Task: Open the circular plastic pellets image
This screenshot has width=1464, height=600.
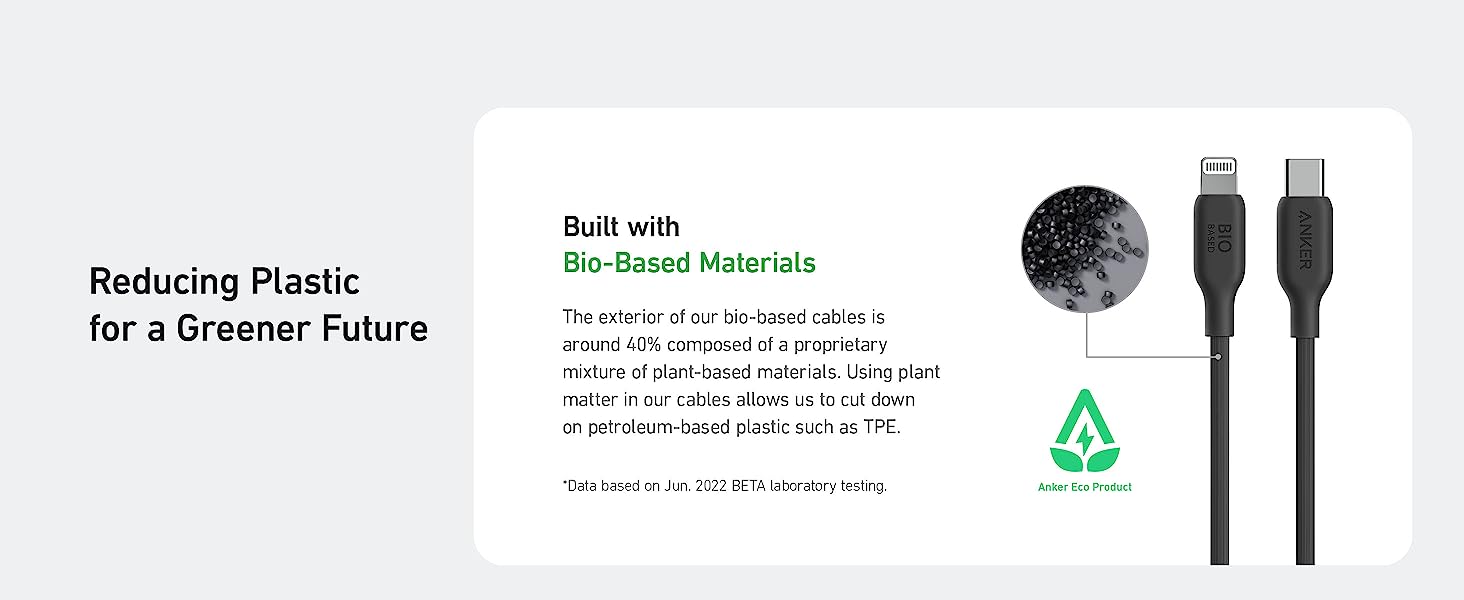Action: (1084, 245)
